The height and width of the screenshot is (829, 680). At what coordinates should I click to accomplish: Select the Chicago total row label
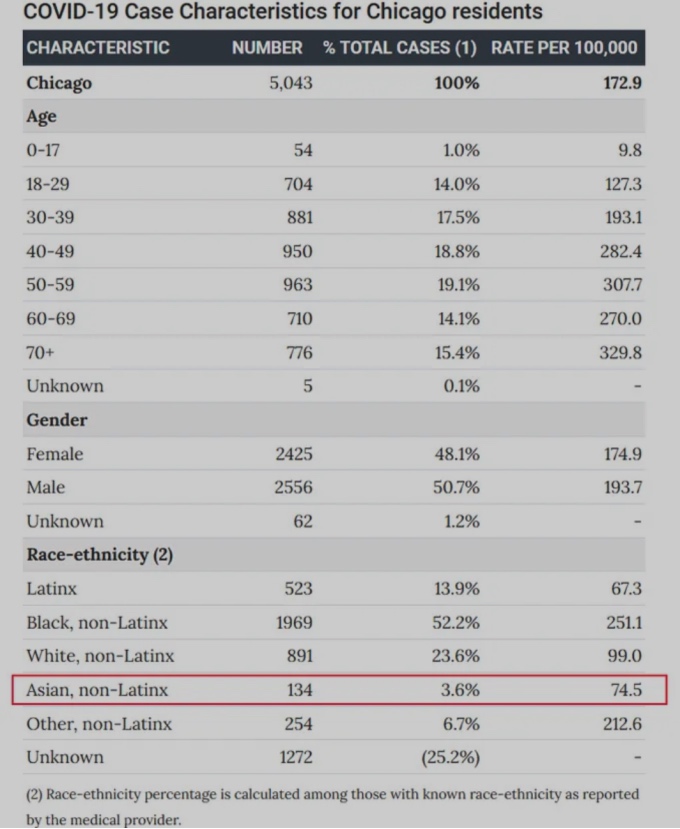click(59, 83)
